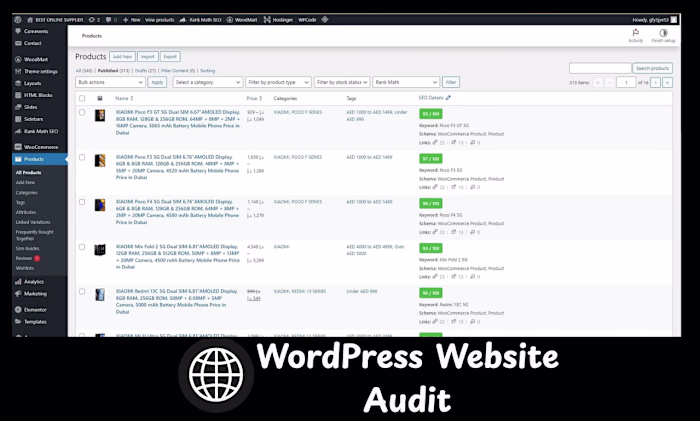The image size is (700, 421).
Task: Open Marketing in the sidebar
Action: 35,294
